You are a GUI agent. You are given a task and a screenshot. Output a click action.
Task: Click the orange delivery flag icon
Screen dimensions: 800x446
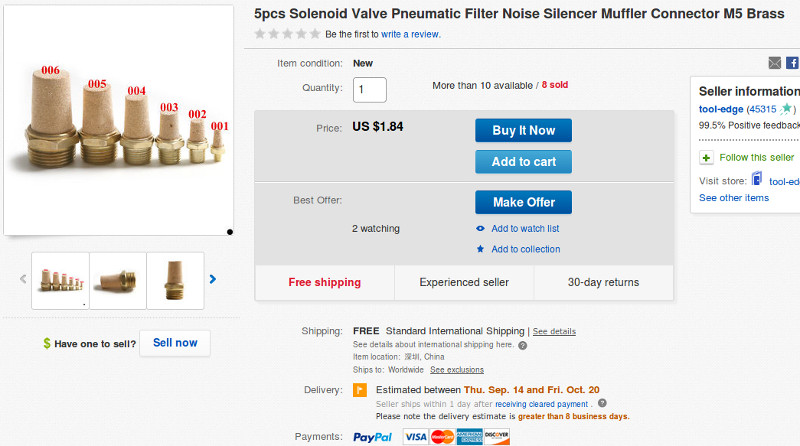(x=360, y=390)
